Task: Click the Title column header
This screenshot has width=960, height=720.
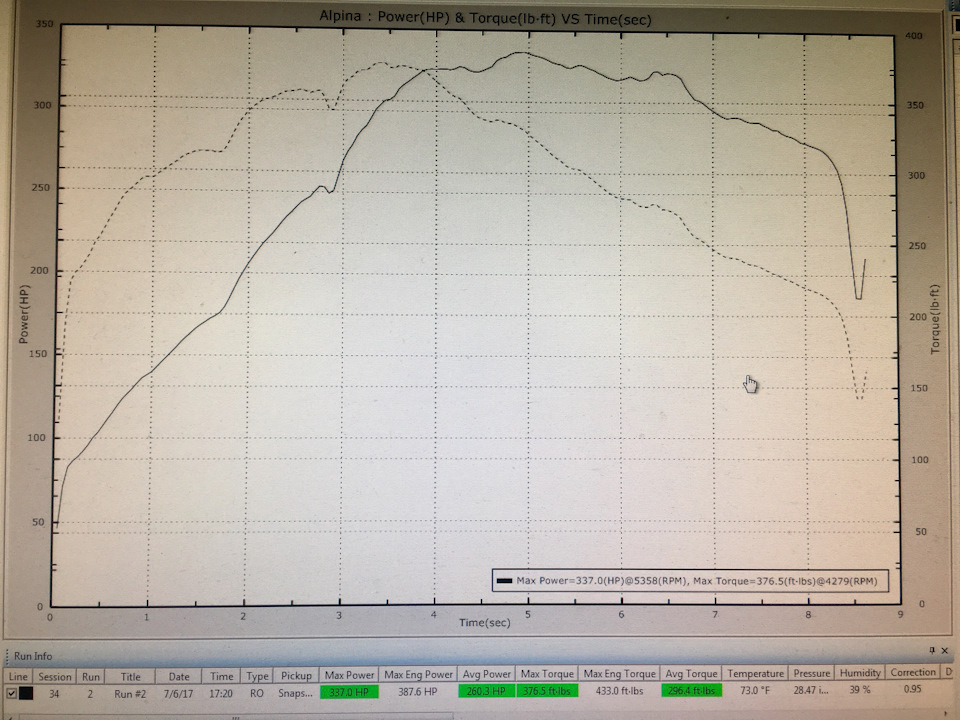Action: [x=130, y=677]
